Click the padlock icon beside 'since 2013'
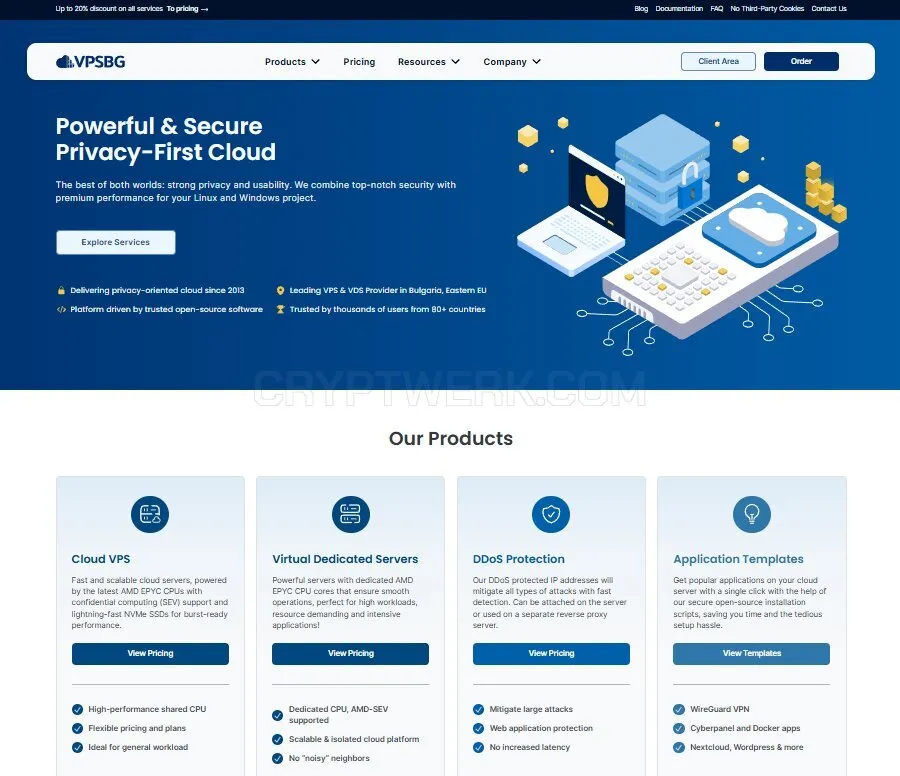The height and width of the screenshot is (776, 900). 61,290
